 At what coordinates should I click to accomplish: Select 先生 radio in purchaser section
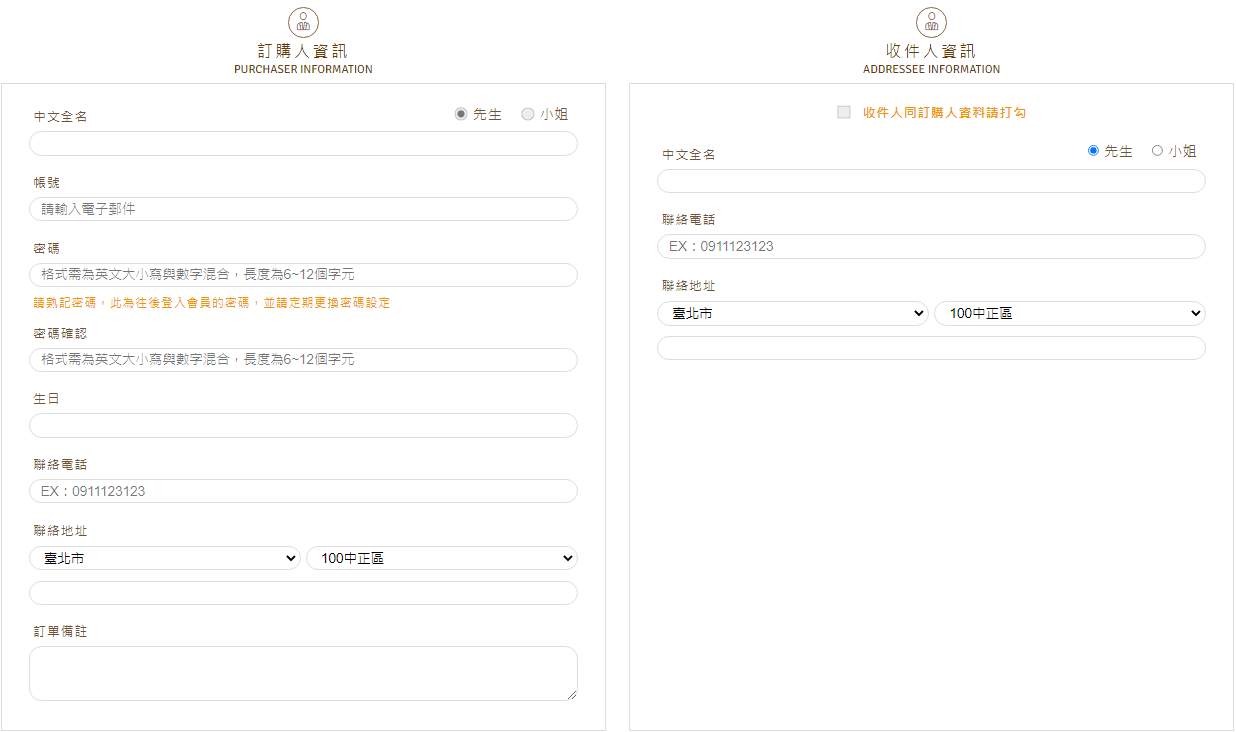pyautogui.click(x=461, y=114)
